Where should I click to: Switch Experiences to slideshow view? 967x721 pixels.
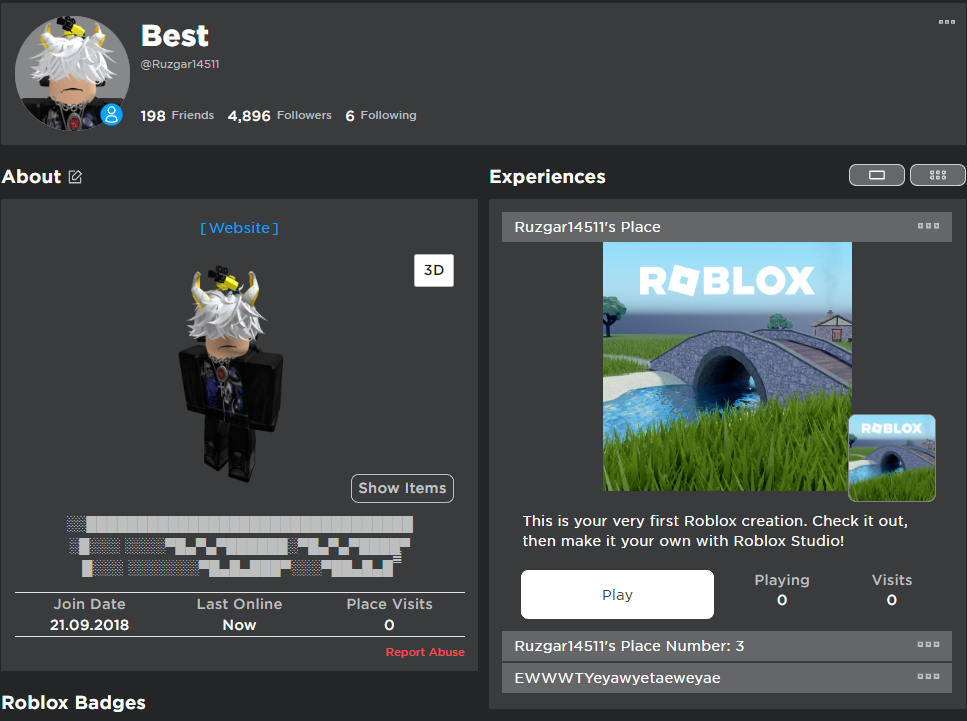[x=876, y=175]
